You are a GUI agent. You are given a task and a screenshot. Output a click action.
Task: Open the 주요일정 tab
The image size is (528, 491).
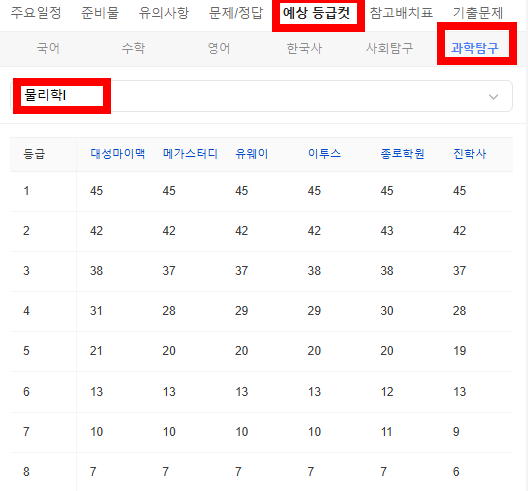pos(36,13)
